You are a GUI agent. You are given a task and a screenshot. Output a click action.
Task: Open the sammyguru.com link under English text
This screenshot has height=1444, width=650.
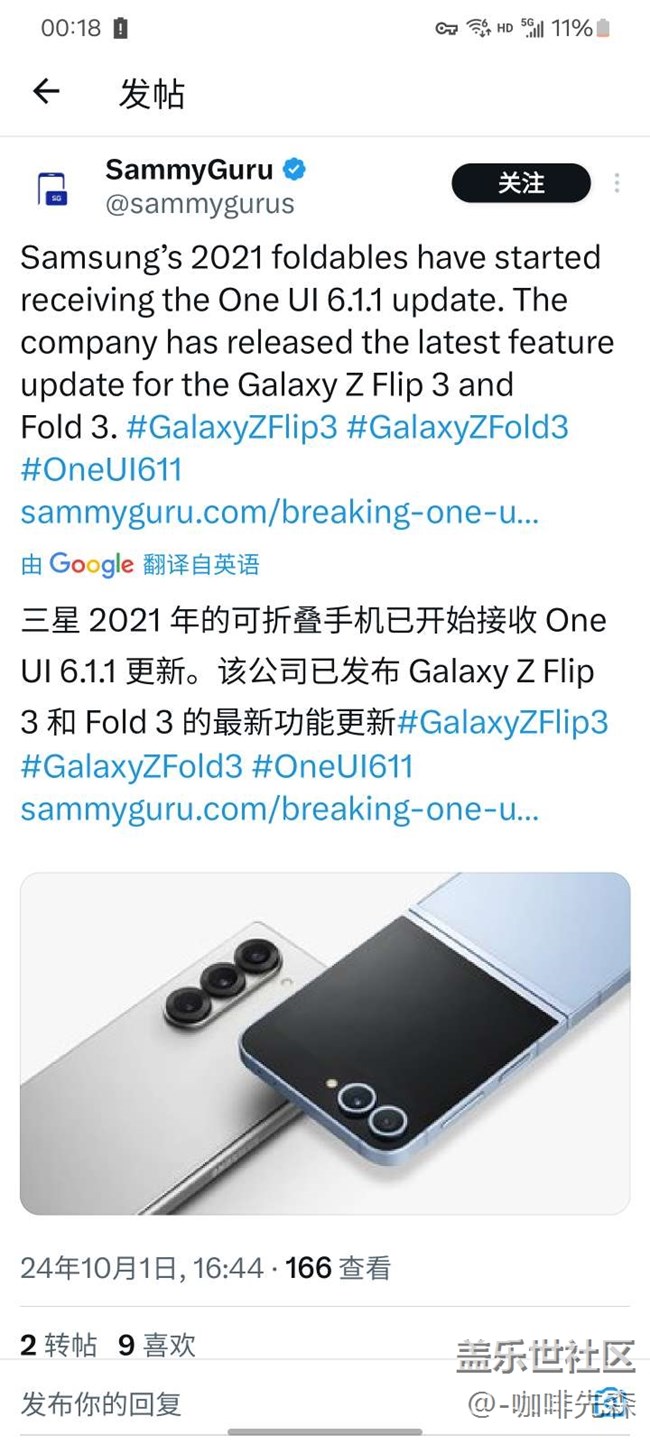coord(280,513)
